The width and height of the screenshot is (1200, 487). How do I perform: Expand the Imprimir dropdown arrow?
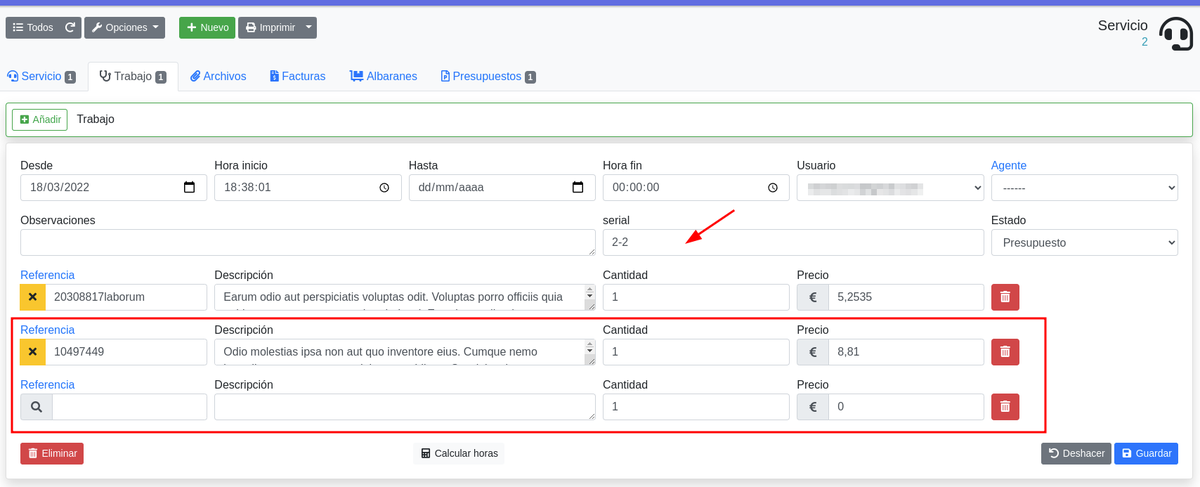(310, 27)
